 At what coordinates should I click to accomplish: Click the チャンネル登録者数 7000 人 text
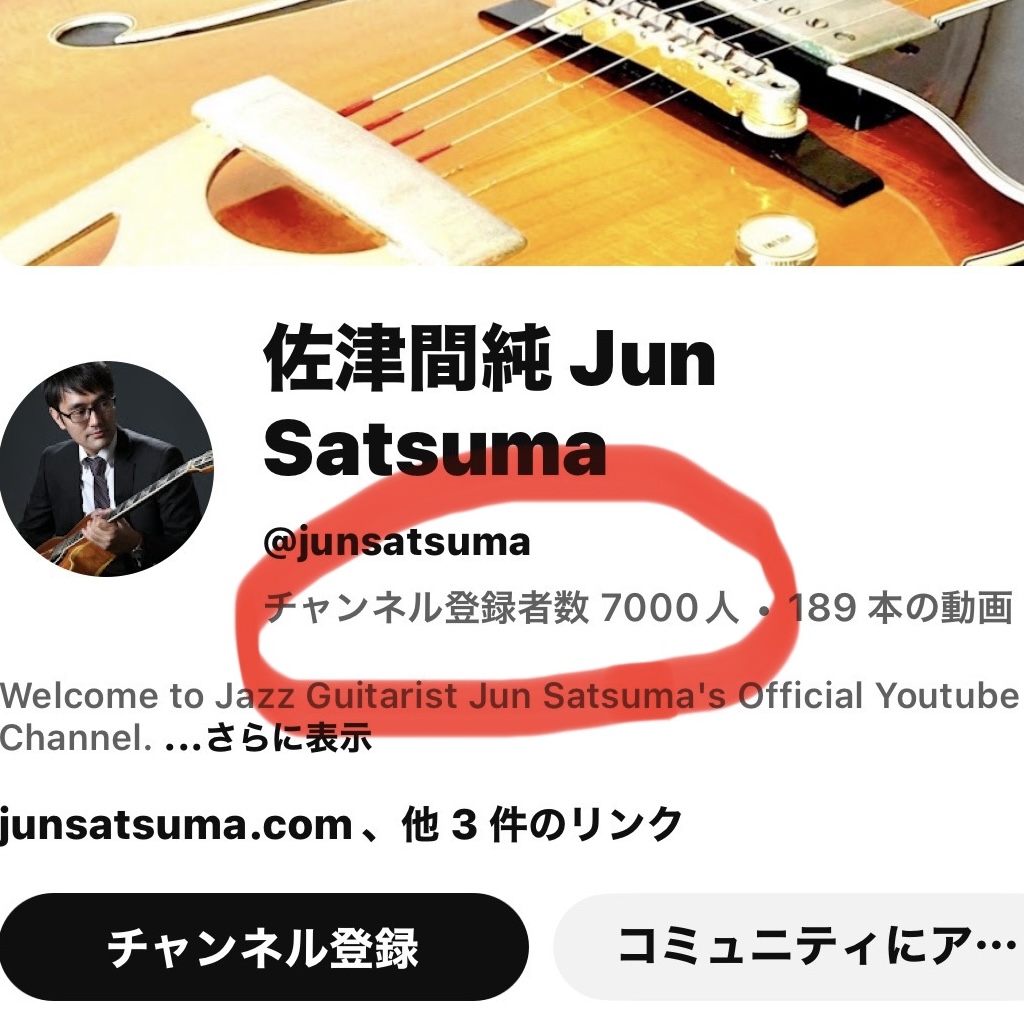coord(502,607)
